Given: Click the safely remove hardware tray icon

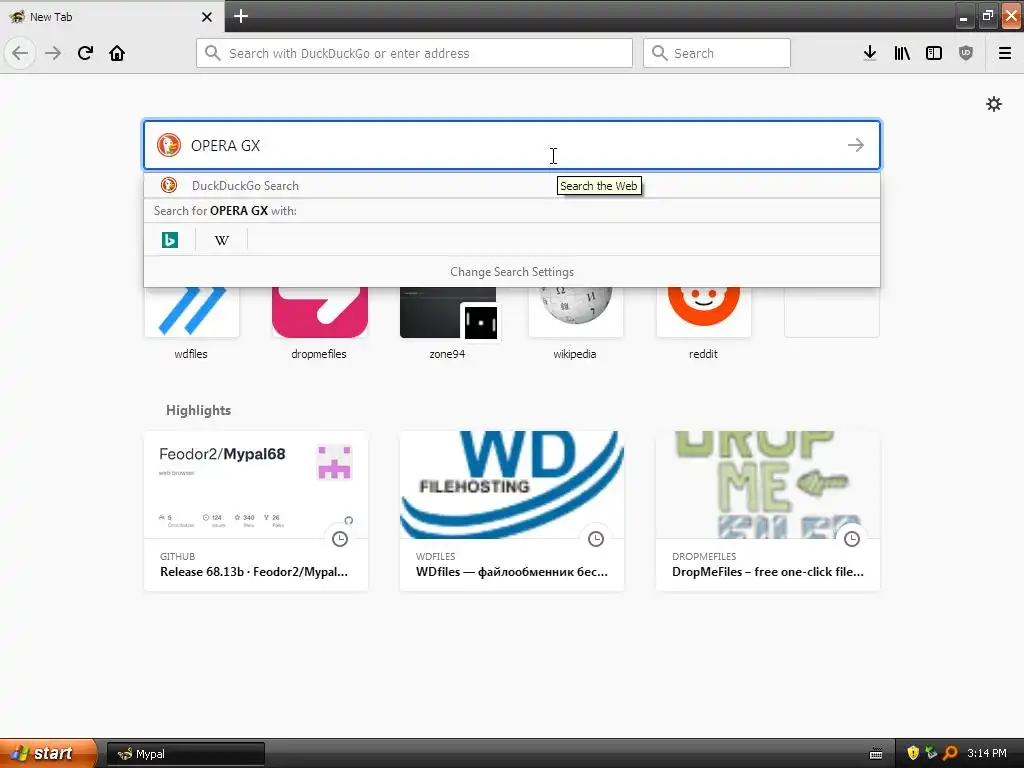Looking at the screenshot, I should (931, 753).
